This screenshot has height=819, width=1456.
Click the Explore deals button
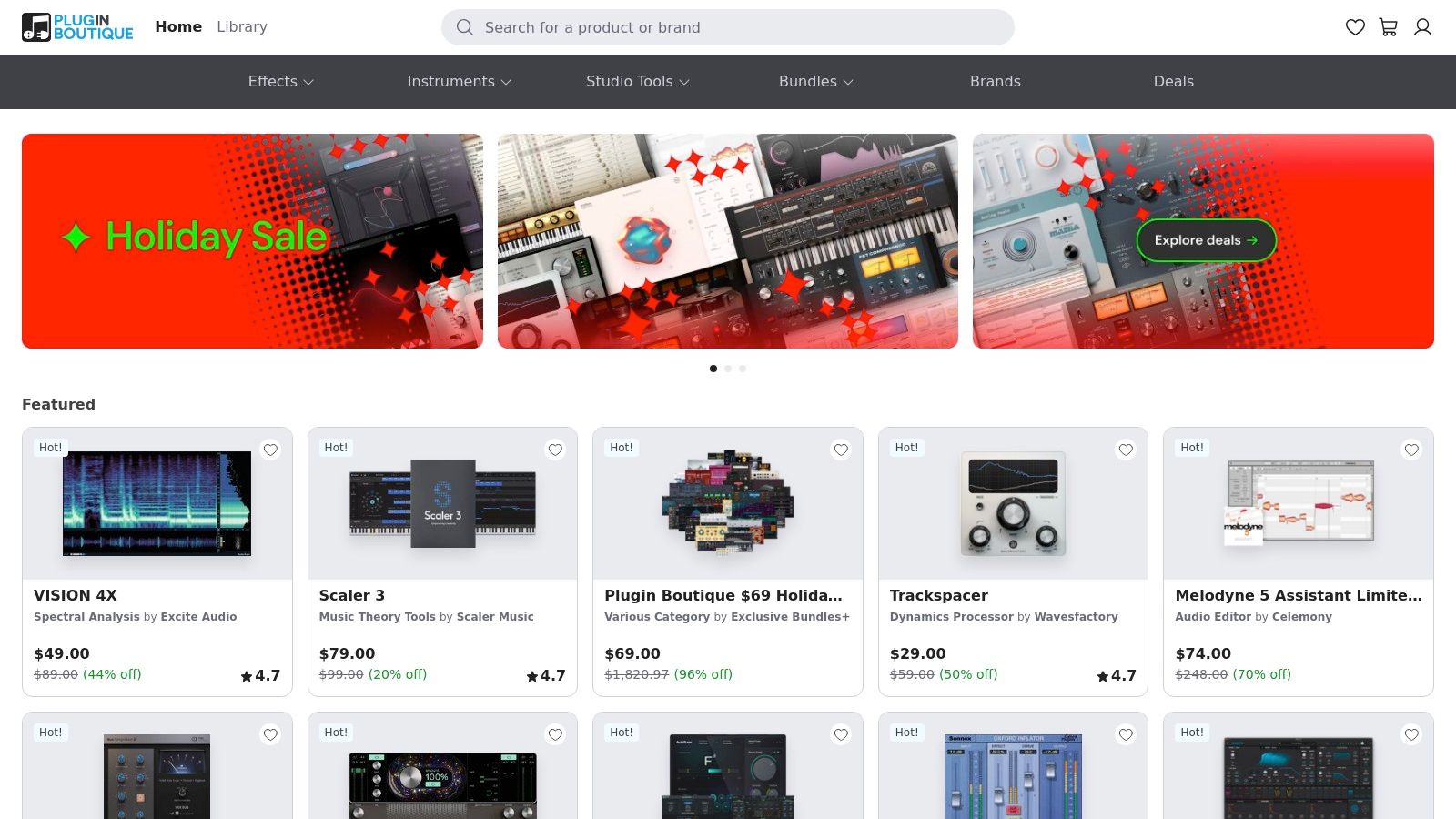1206,240
